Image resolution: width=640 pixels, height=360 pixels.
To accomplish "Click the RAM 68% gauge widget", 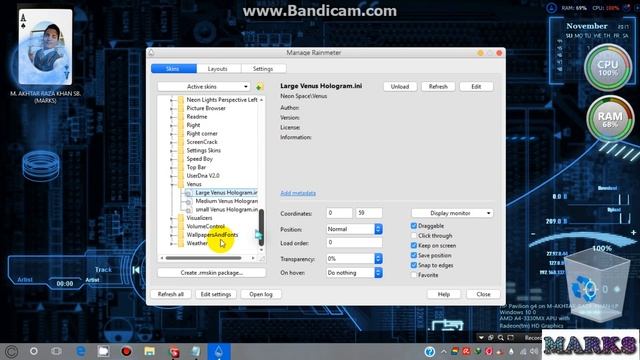I will click(610, 119).
